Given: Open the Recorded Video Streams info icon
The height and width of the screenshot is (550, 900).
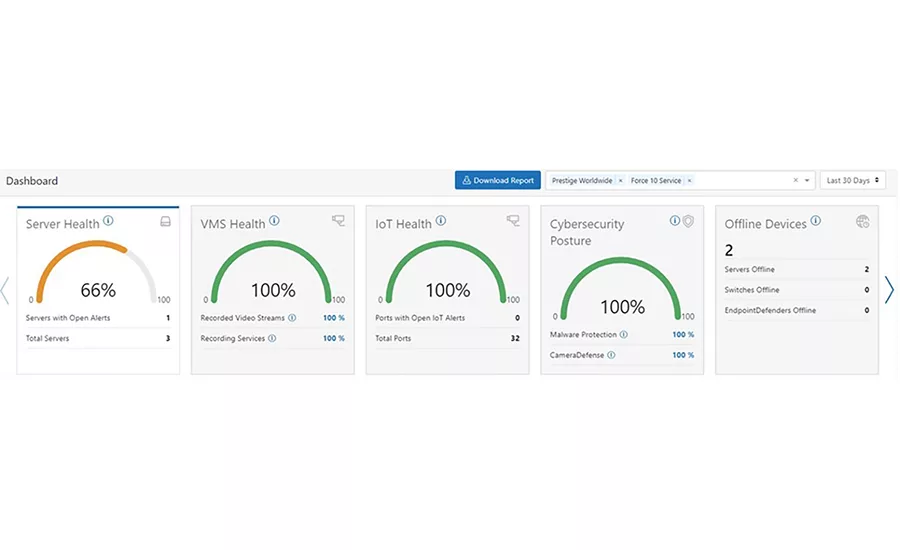Looking at the screenshot, I should click(x=292, y=317).
